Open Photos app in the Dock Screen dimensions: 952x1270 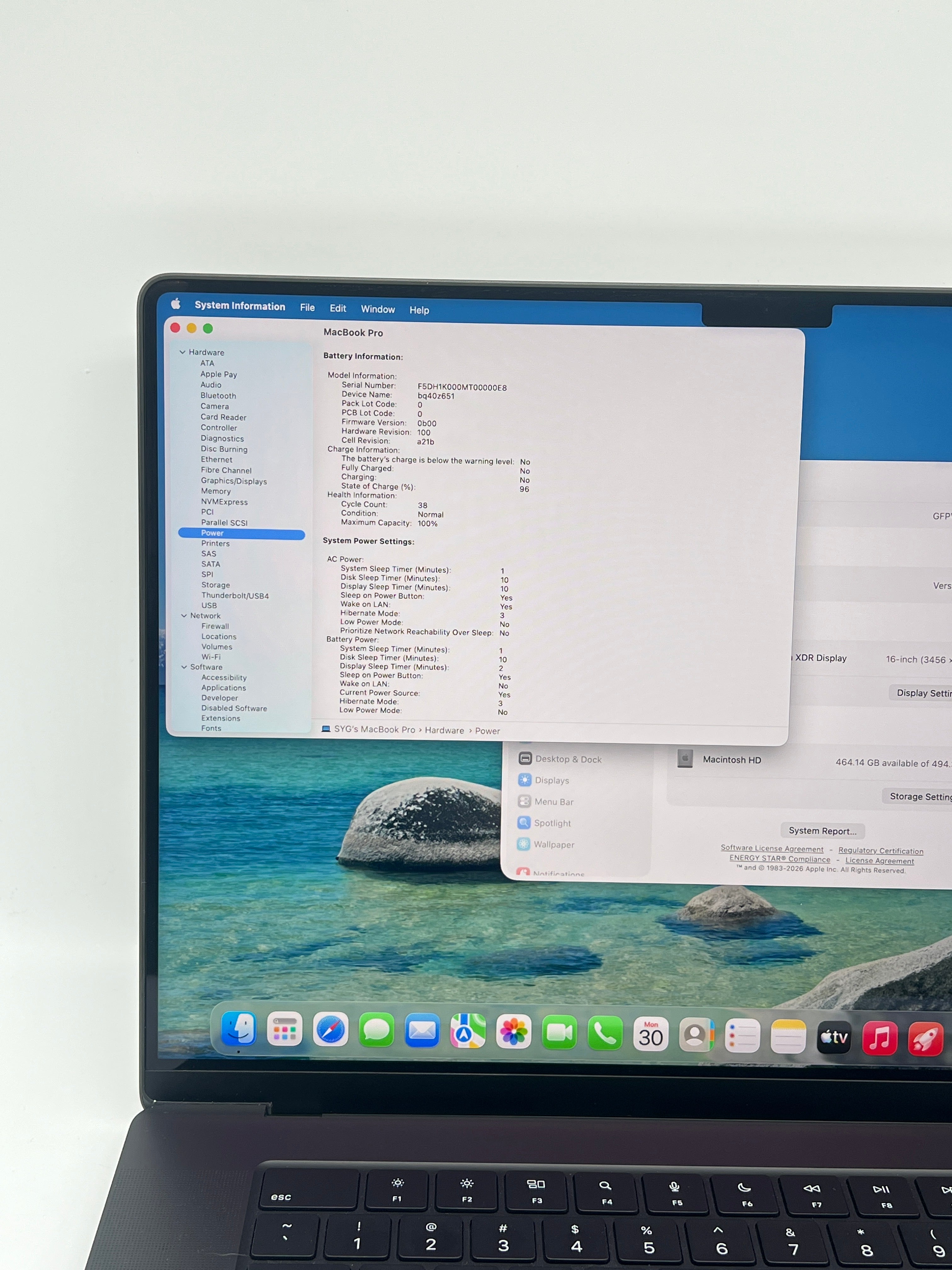[513, 1032]
